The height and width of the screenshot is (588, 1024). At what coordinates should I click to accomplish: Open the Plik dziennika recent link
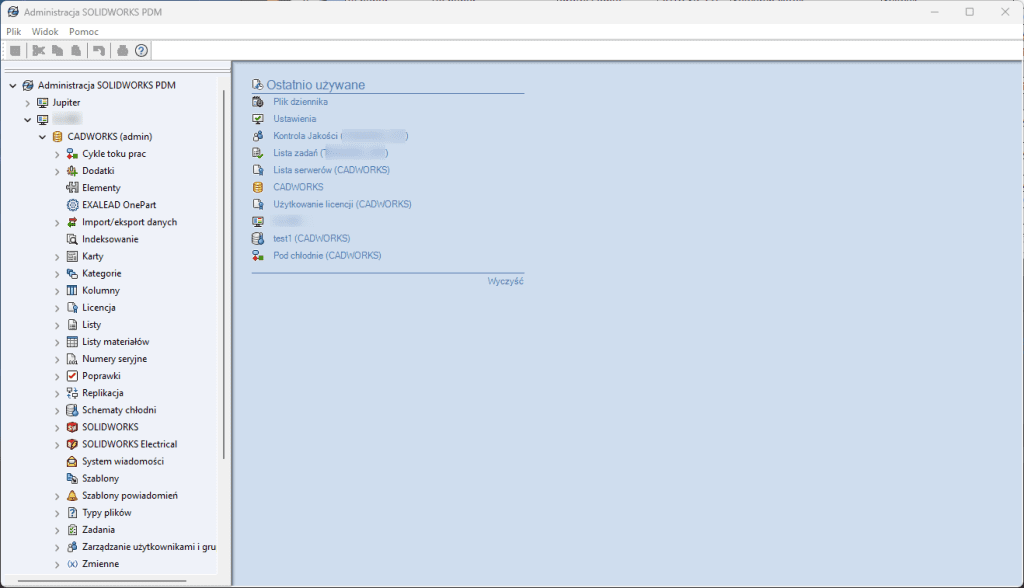[300, 102]
